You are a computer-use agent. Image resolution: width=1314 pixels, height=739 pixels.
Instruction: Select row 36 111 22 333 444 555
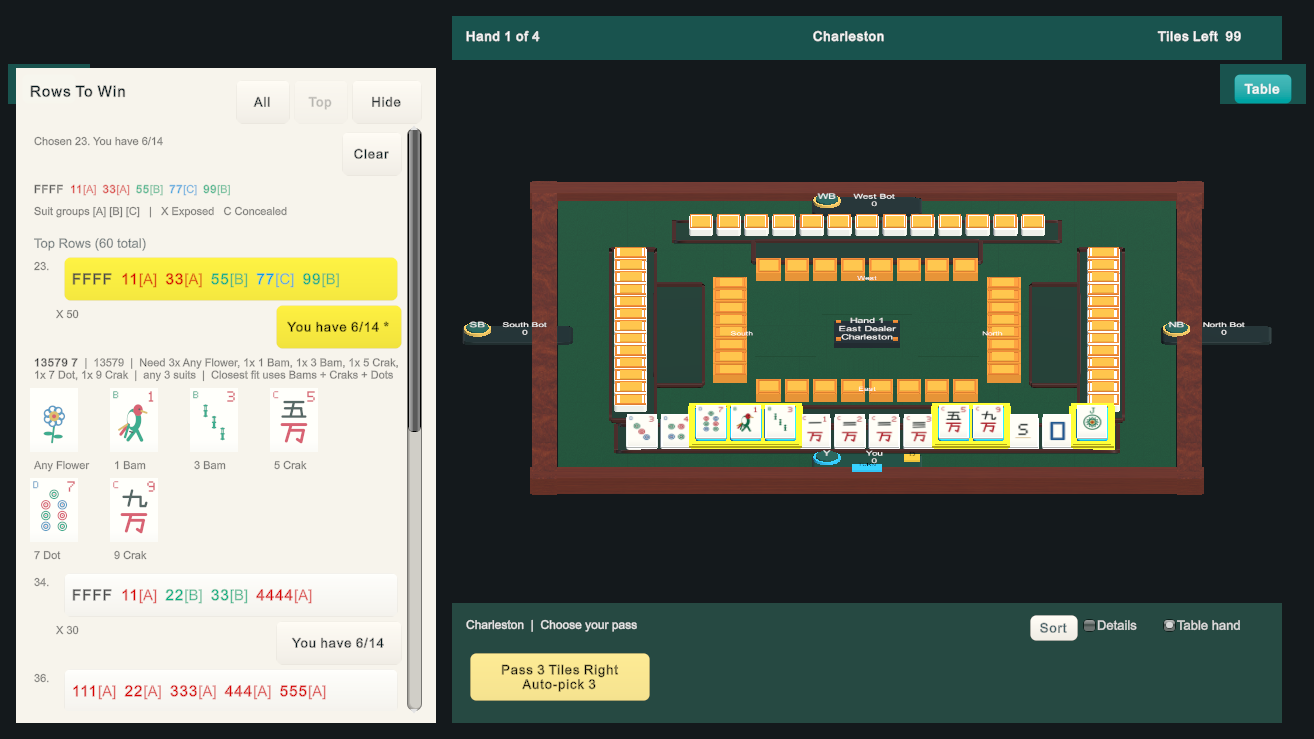231,691
